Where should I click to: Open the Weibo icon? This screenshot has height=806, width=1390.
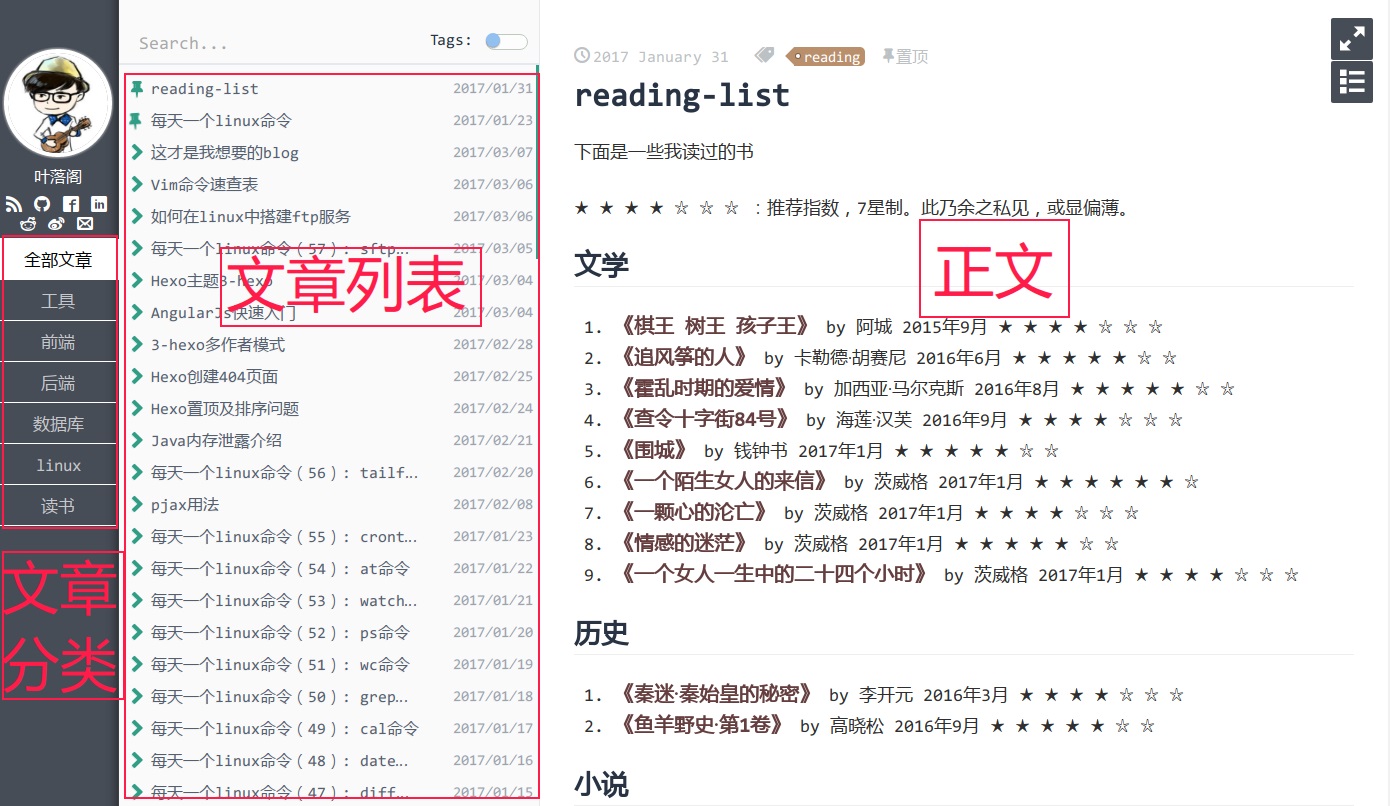pos(56,223)
